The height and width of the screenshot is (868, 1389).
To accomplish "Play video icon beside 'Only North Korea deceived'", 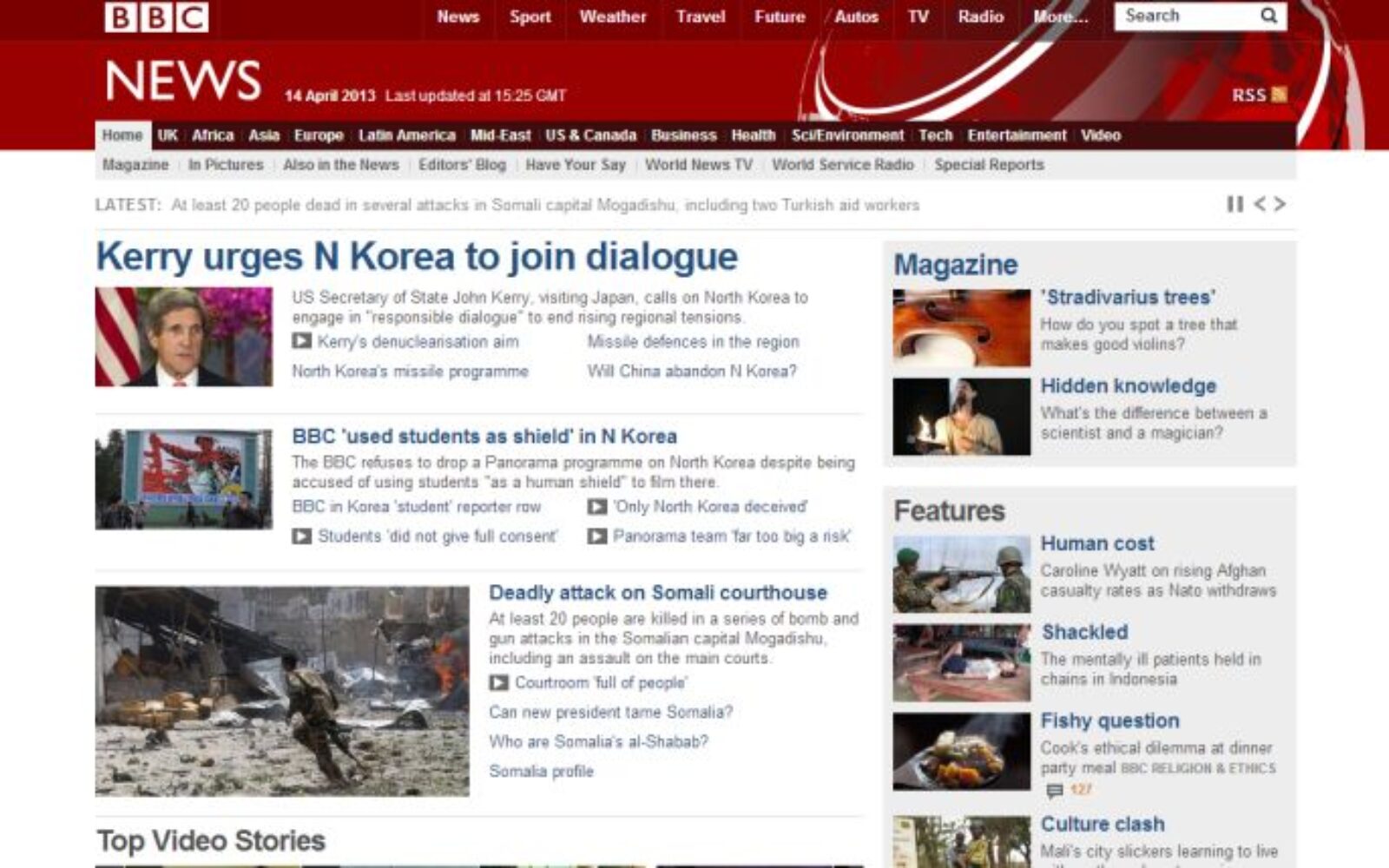I will (596, 507).
